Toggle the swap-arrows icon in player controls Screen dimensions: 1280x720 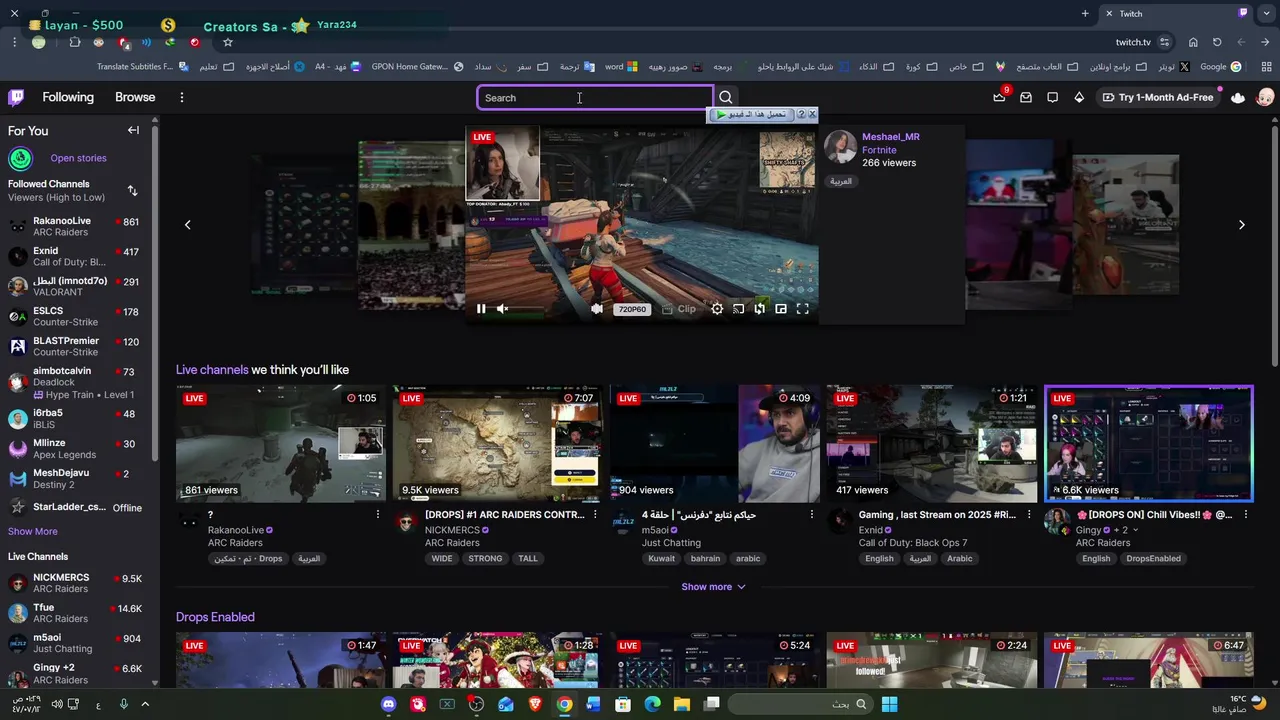760,309
